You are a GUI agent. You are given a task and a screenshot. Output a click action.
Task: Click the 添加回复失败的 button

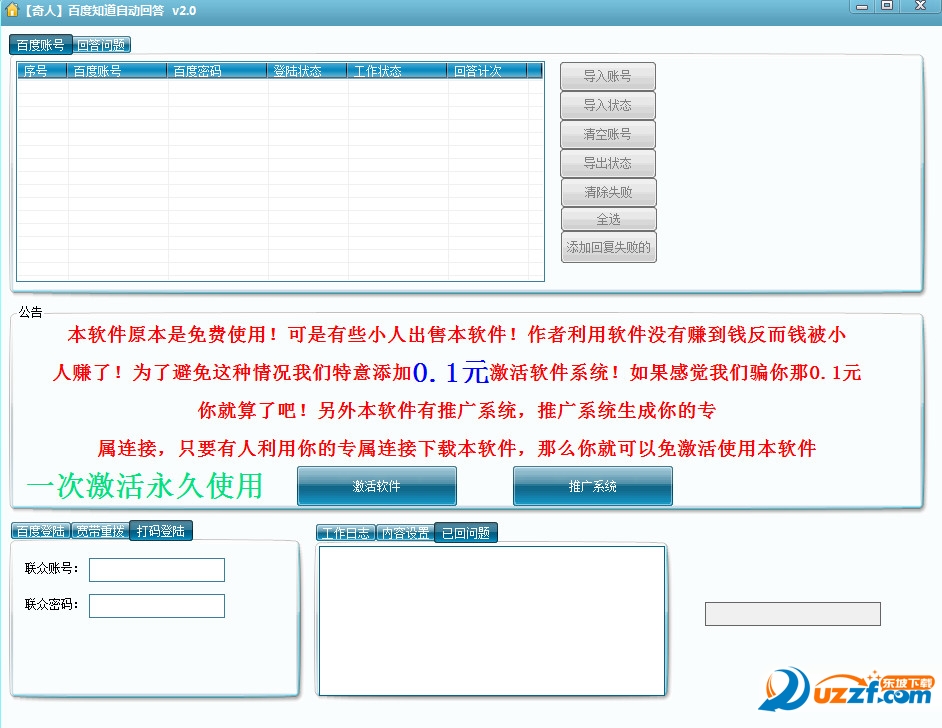coord(608,247)
